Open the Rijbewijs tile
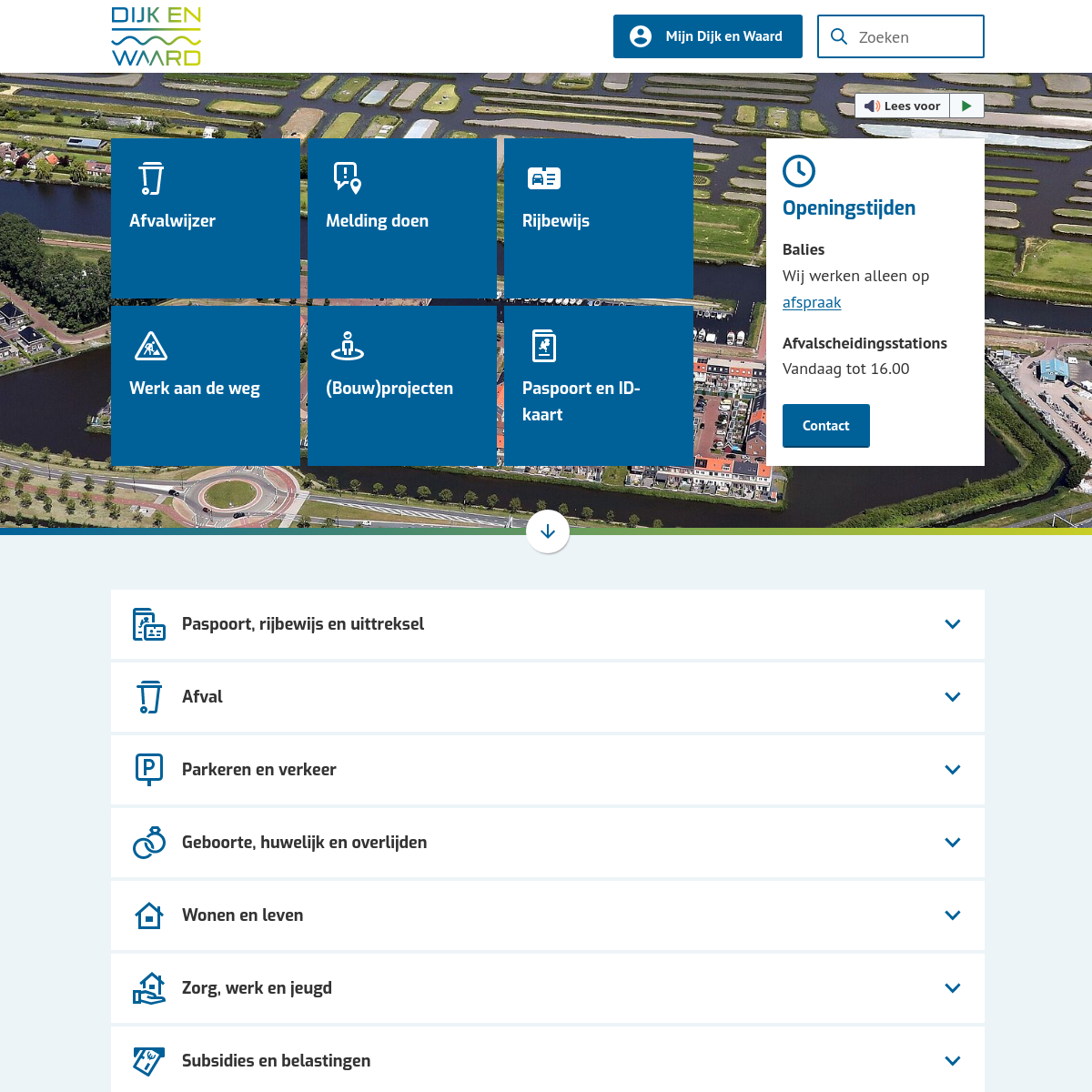Screen dimensions: 1092x1092 [x=599, y=218]
